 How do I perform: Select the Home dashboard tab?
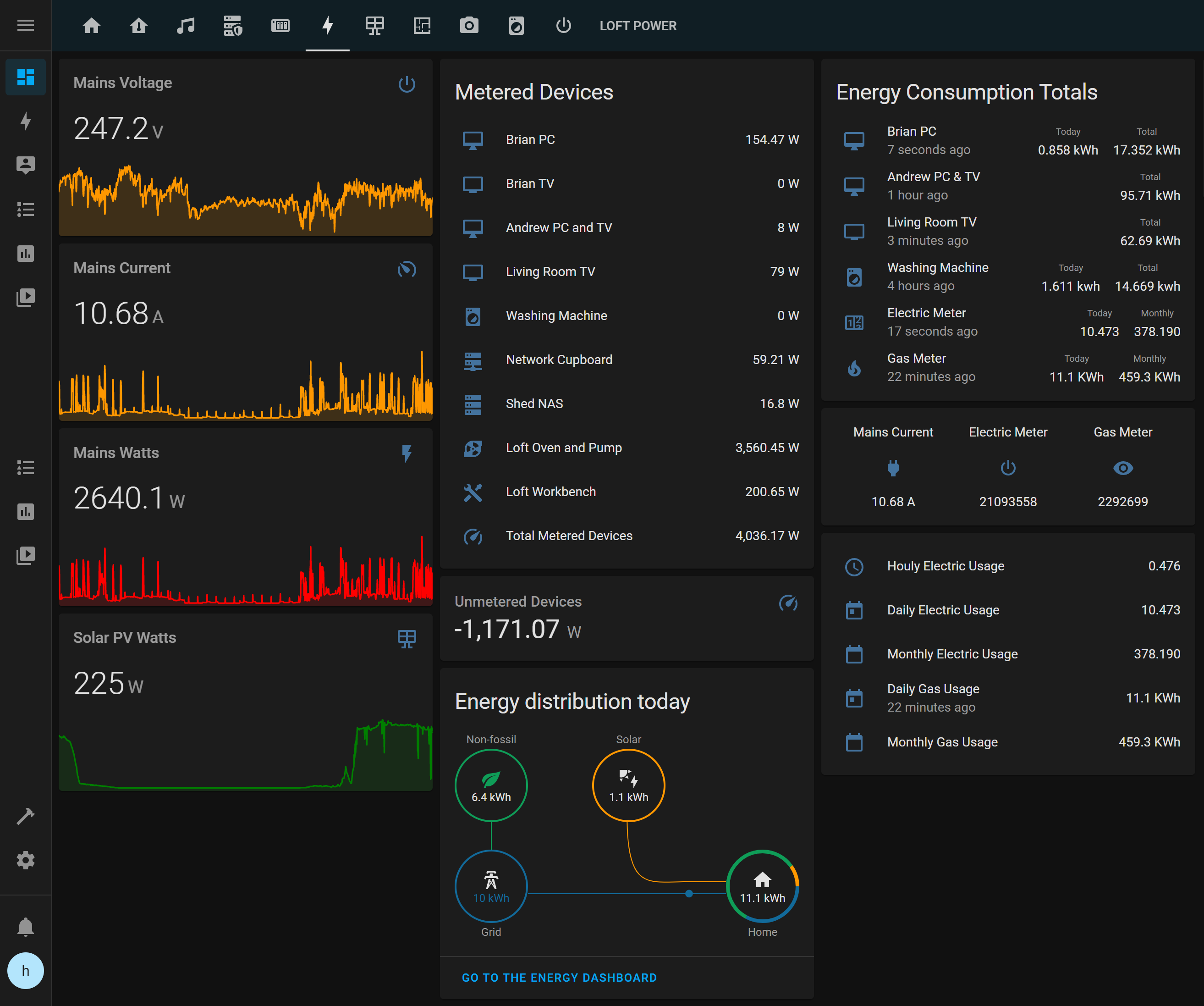pos(92,25)
